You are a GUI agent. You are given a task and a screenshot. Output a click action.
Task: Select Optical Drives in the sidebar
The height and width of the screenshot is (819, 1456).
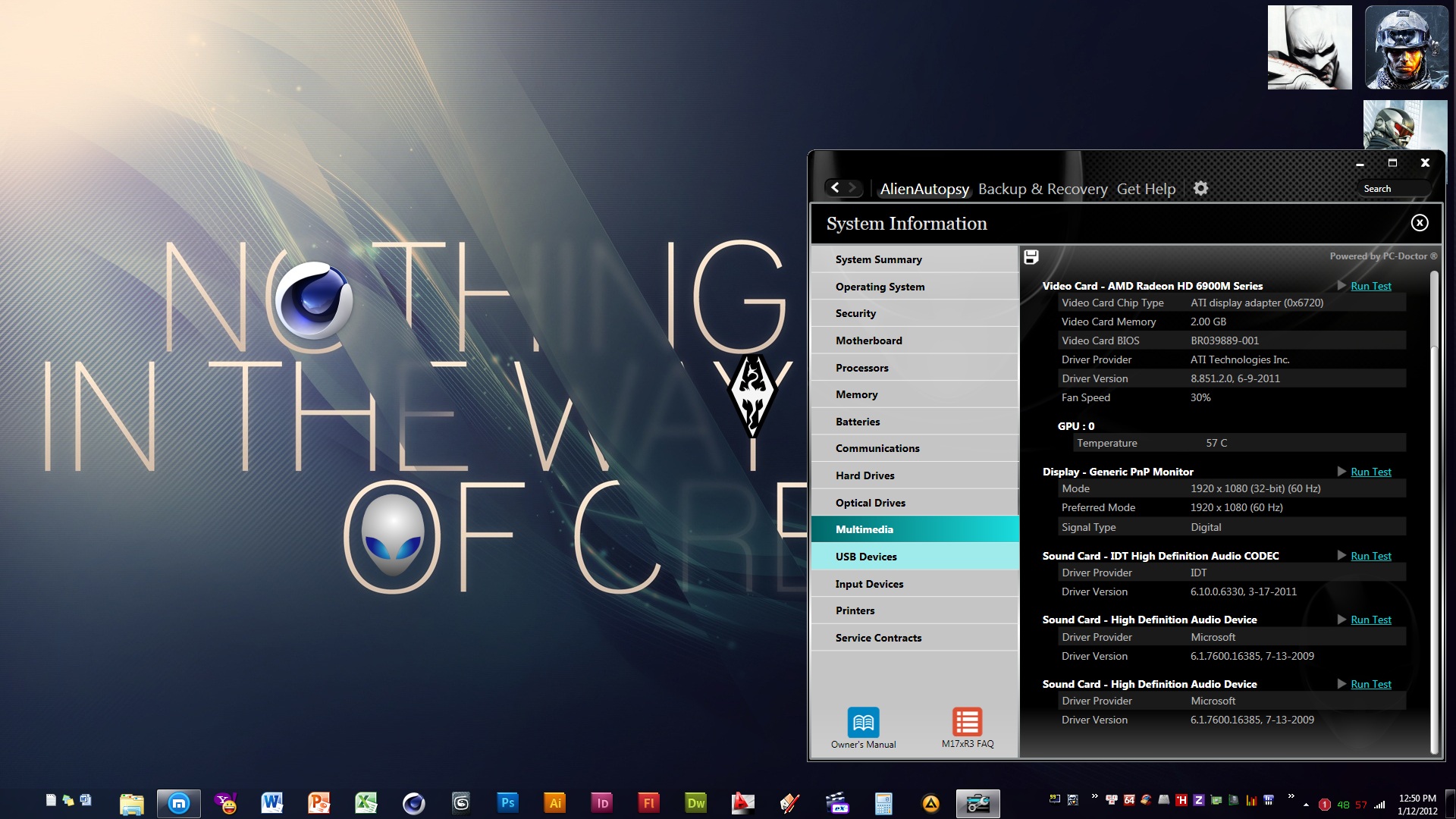(915, 503)
